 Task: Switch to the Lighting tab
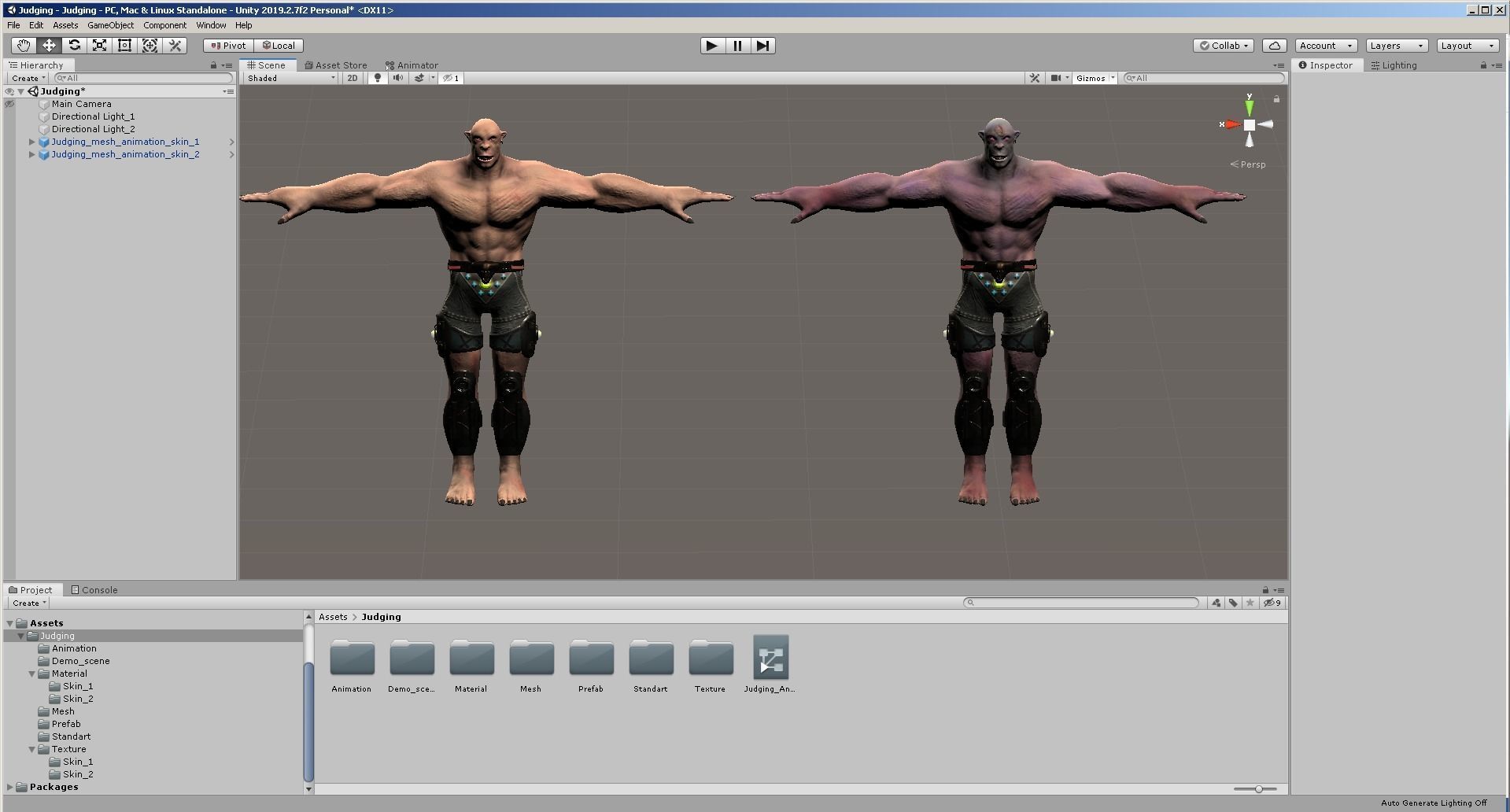[1394, 65]
